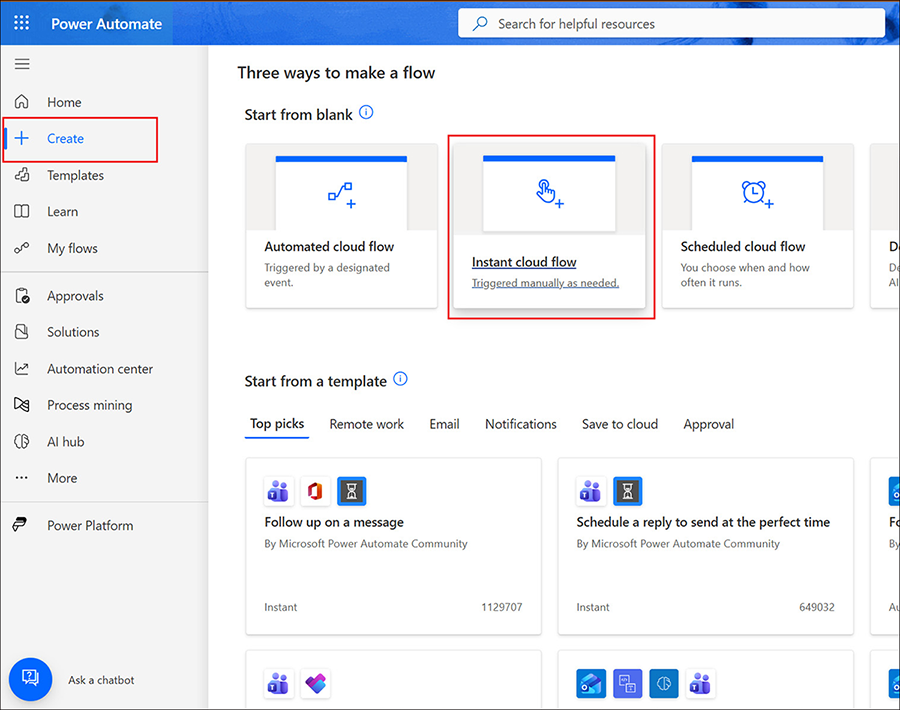Collapse the navigation with the hamburger icon
The height and width of the screenshot is (710, 900).
tap(22, 64)
